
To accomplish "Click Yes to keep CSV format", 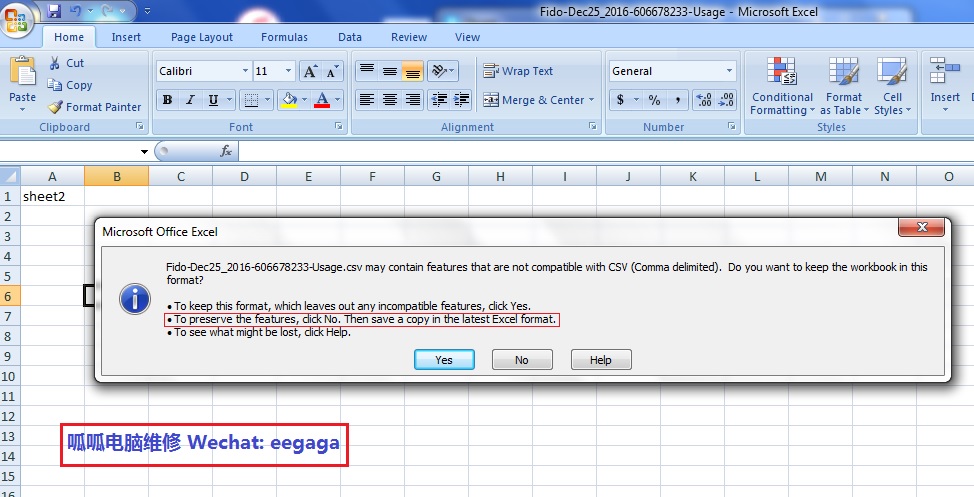I will [x=444, y=360].
